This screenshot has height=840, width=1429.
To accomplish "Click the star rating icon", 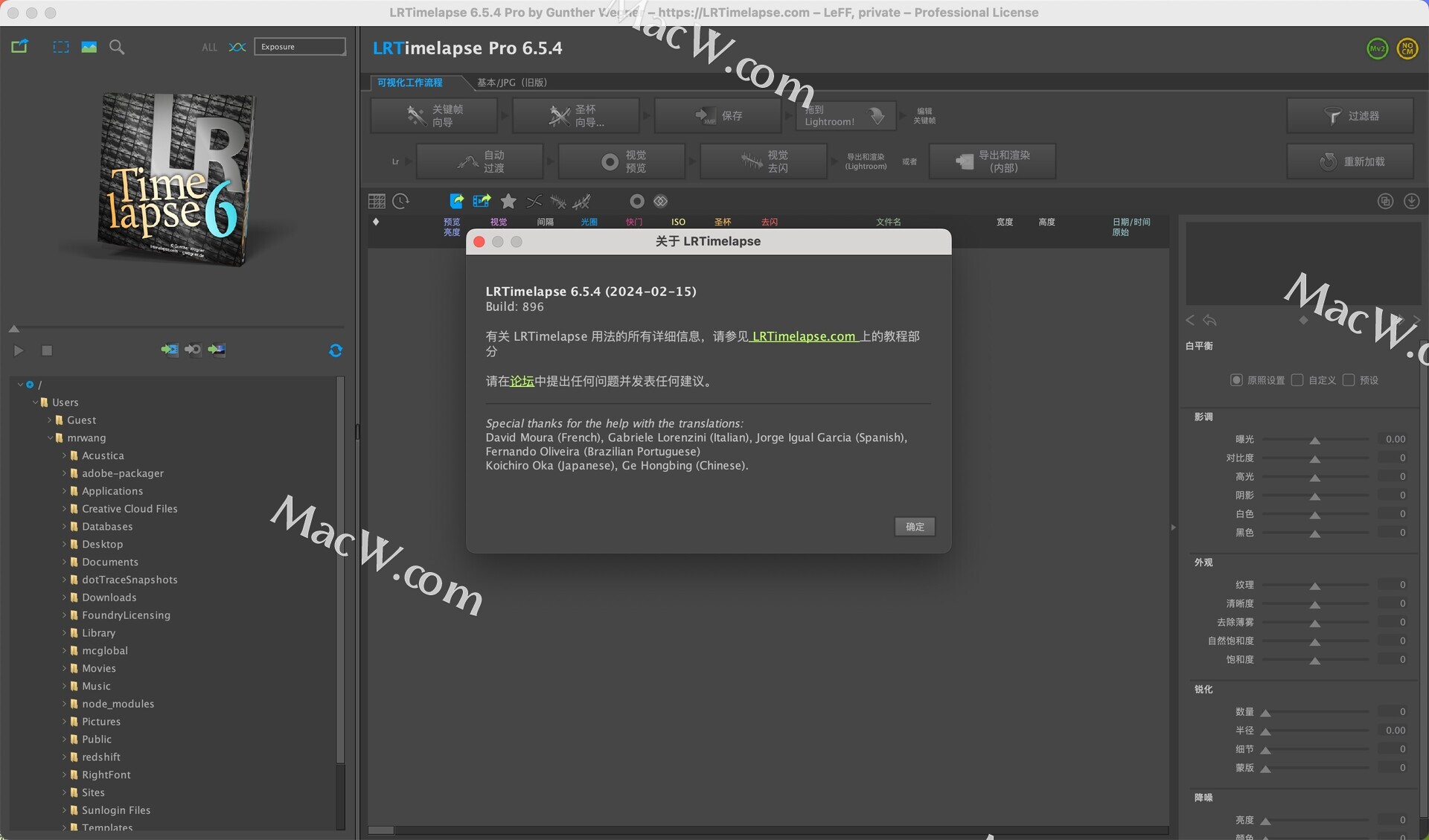I will click(x=508, y=201).
